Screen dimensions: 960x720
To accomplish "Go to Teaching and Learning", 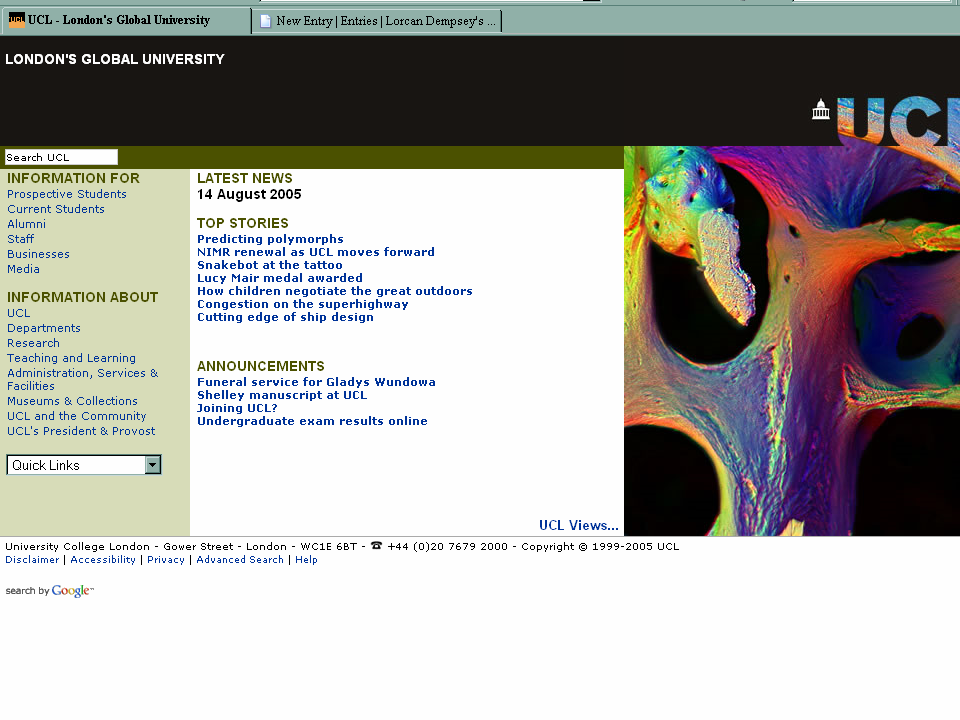I will tap(71, 358).
